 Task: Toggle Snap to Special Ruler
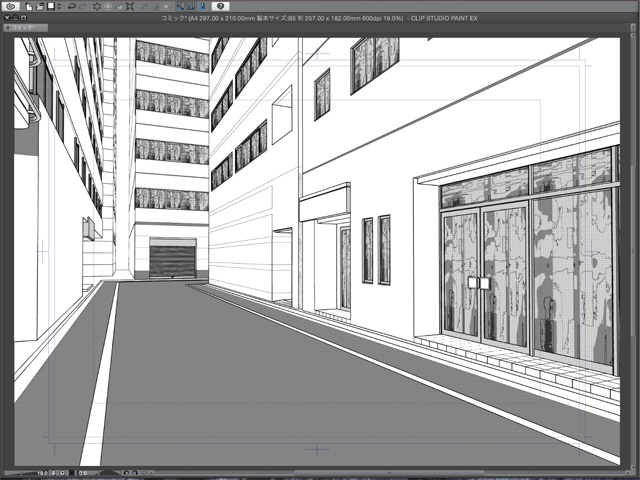coord(191,7)
